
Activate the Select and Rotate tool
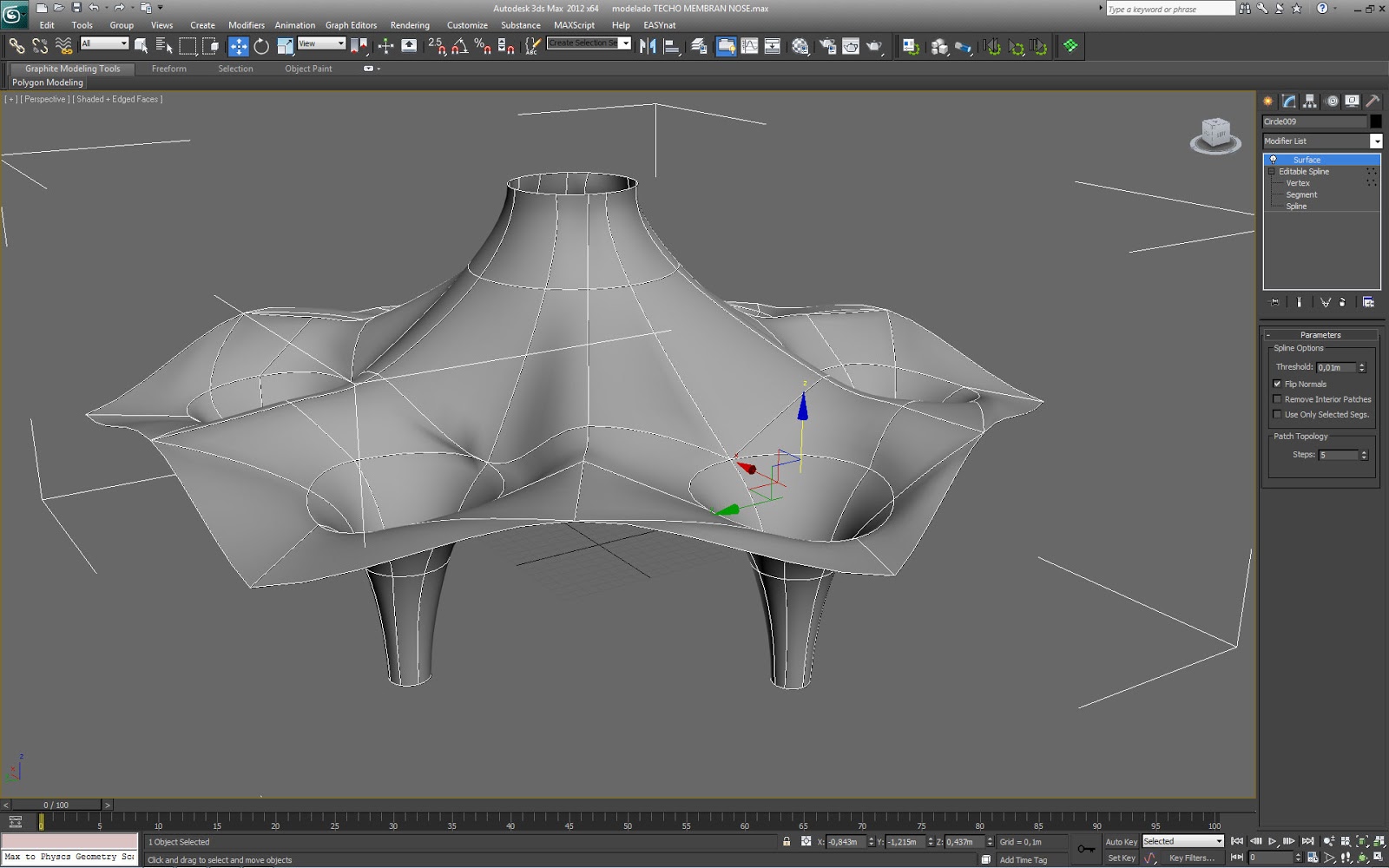(x=261, y=46)
